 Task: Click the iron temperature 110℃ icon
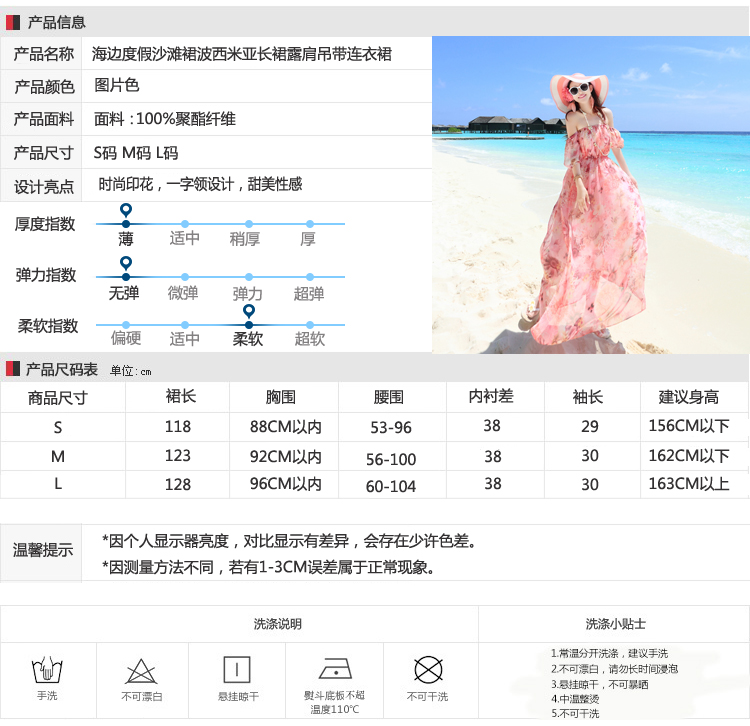point(334,668)
